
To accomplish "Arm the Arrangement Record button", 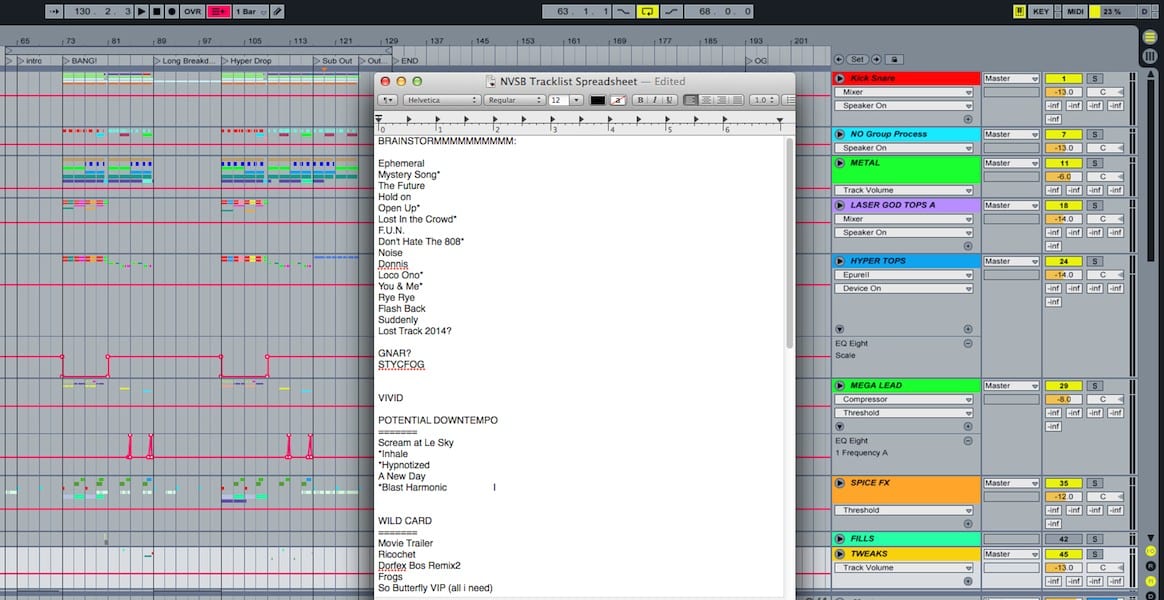I will (173, 11).
